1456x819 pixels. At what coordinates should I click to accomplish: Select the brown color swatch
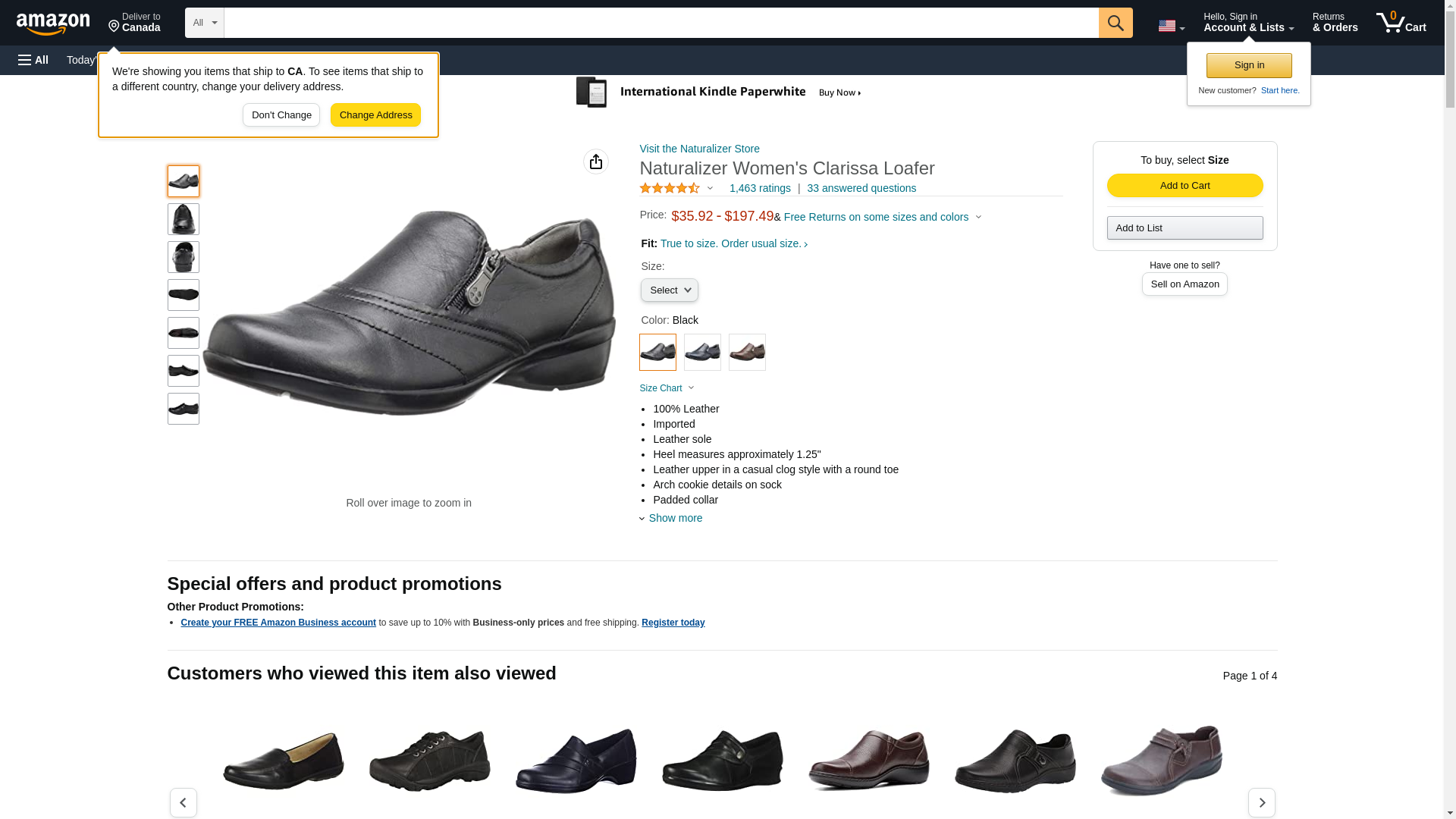click(x=747, y=353)
